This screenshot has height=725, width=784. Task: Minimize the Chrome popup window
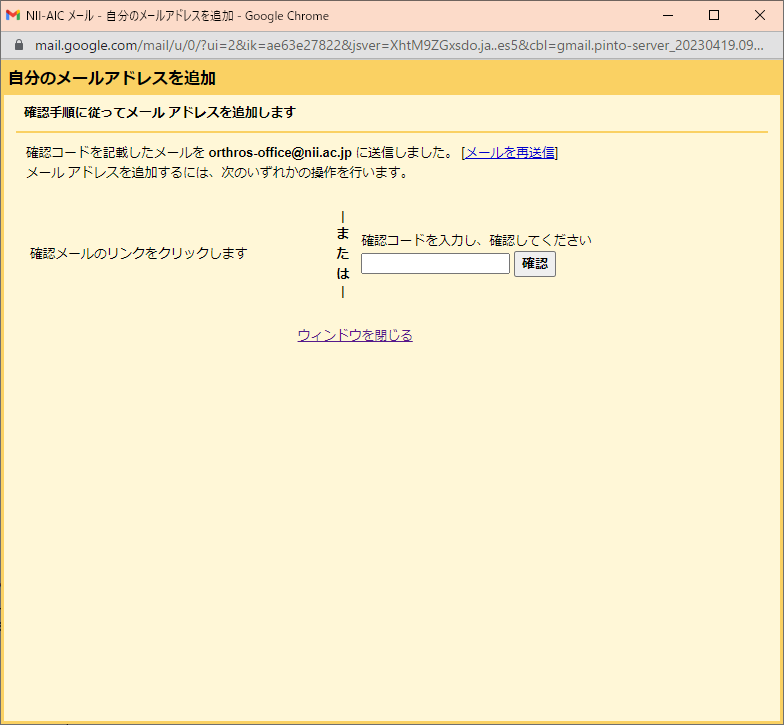click(668, 16)
